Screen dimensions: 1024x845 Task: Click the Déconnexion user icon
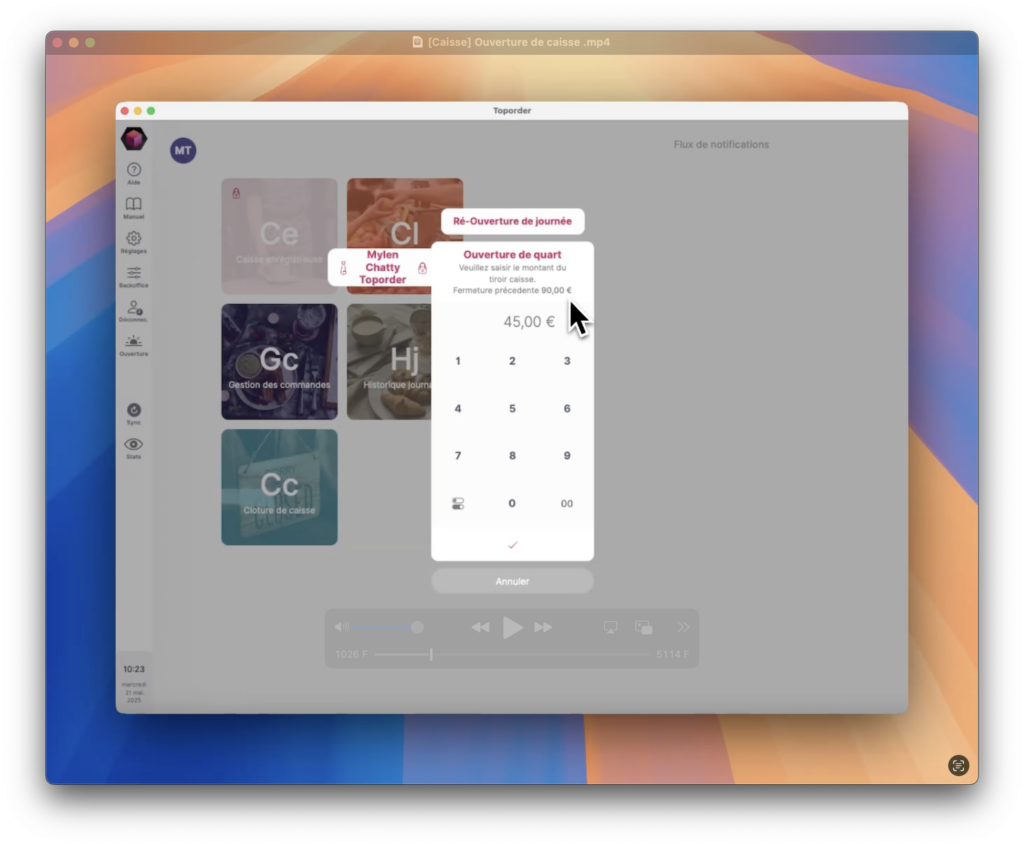pos(133,308)
